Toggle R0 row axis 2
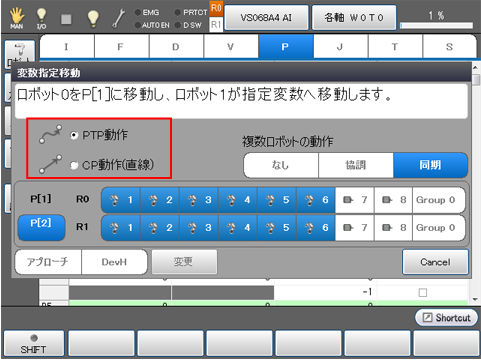The width and height of the screenshot is (481, 360). (x=160, y=200)
